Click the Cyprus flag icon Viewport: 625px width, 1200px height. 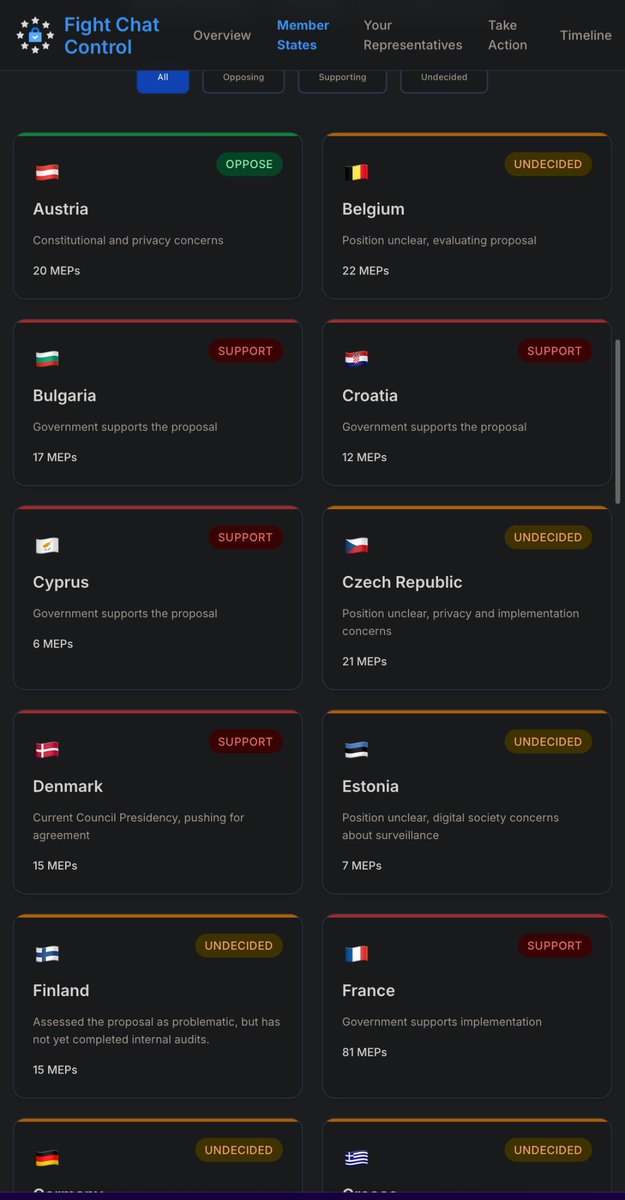[47, 545]
